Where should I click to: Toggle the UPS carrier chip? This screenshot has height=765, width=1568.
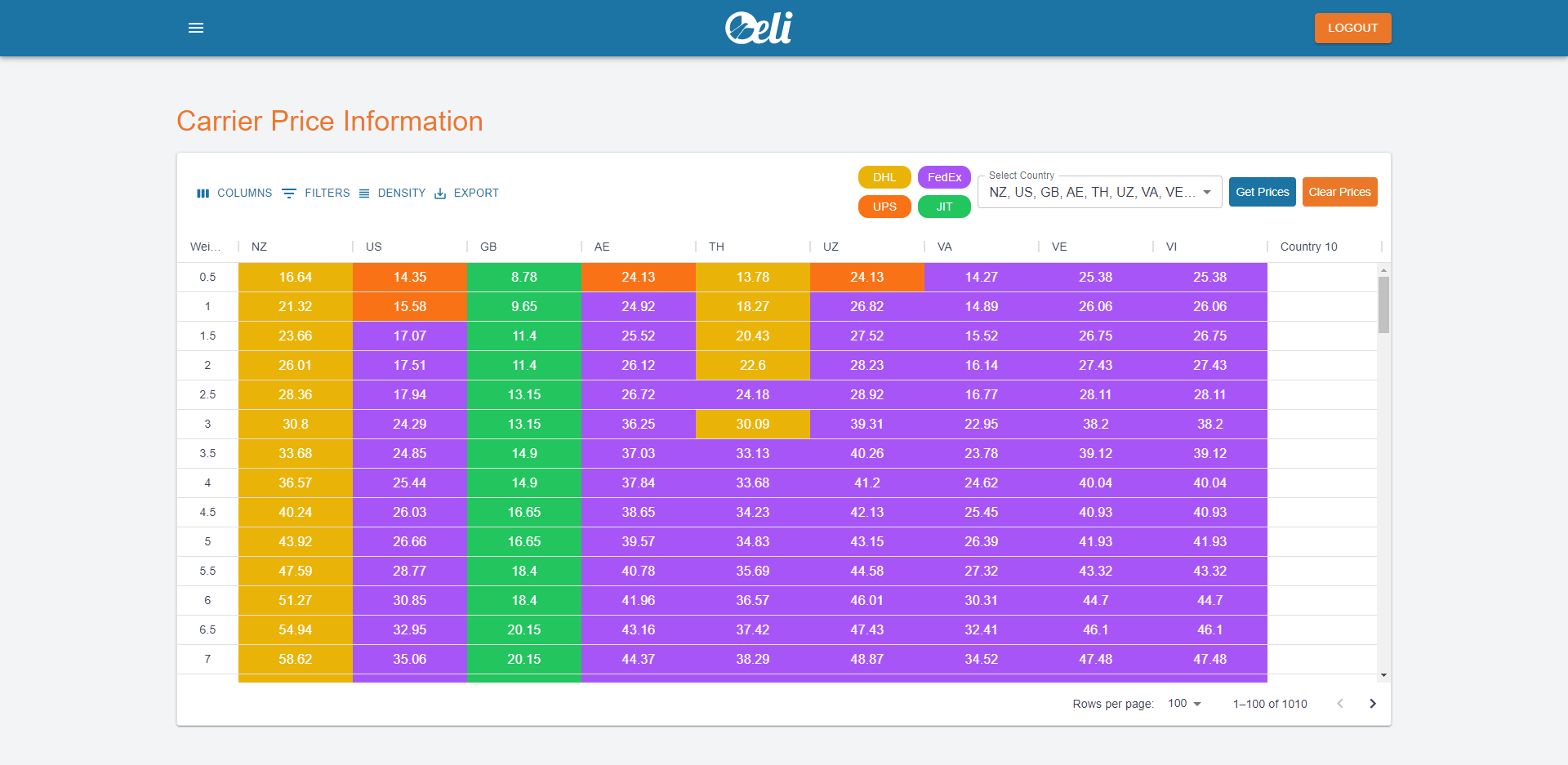point(884,207)
